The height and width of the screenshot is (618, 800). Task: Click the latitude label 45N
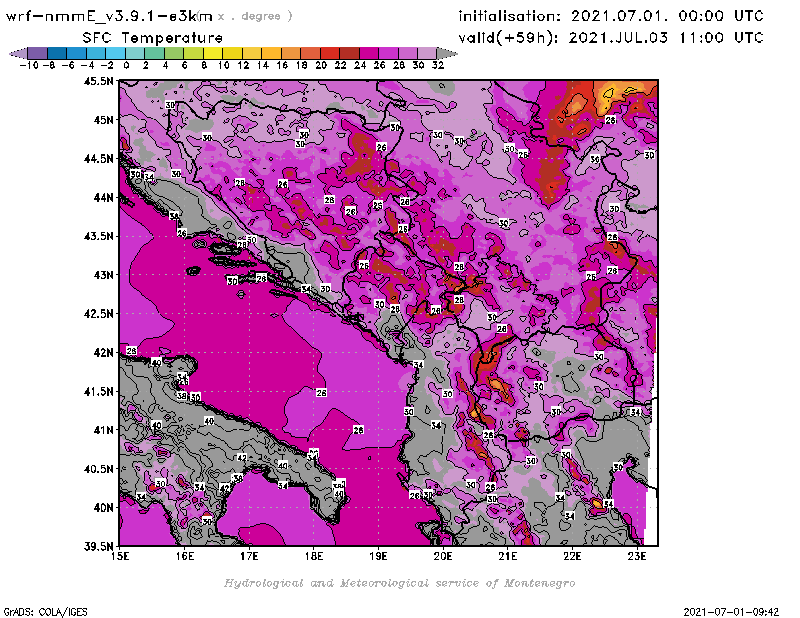coord(104,120)
